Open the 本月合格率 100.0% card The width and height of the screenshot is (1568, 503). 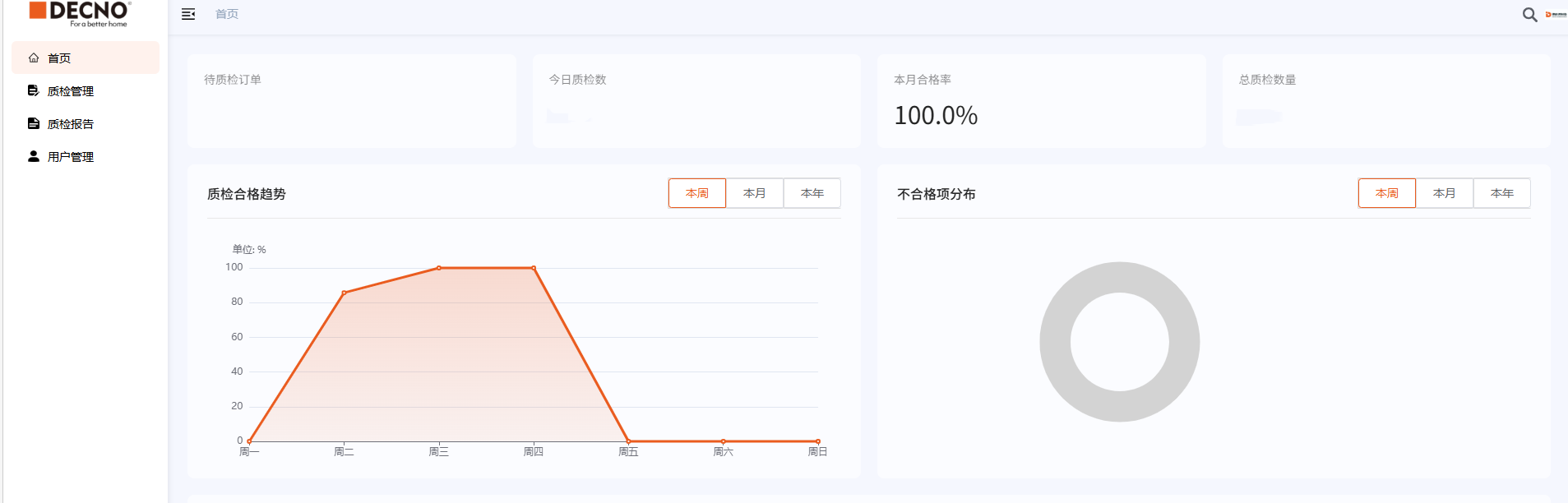point(1040,101)
